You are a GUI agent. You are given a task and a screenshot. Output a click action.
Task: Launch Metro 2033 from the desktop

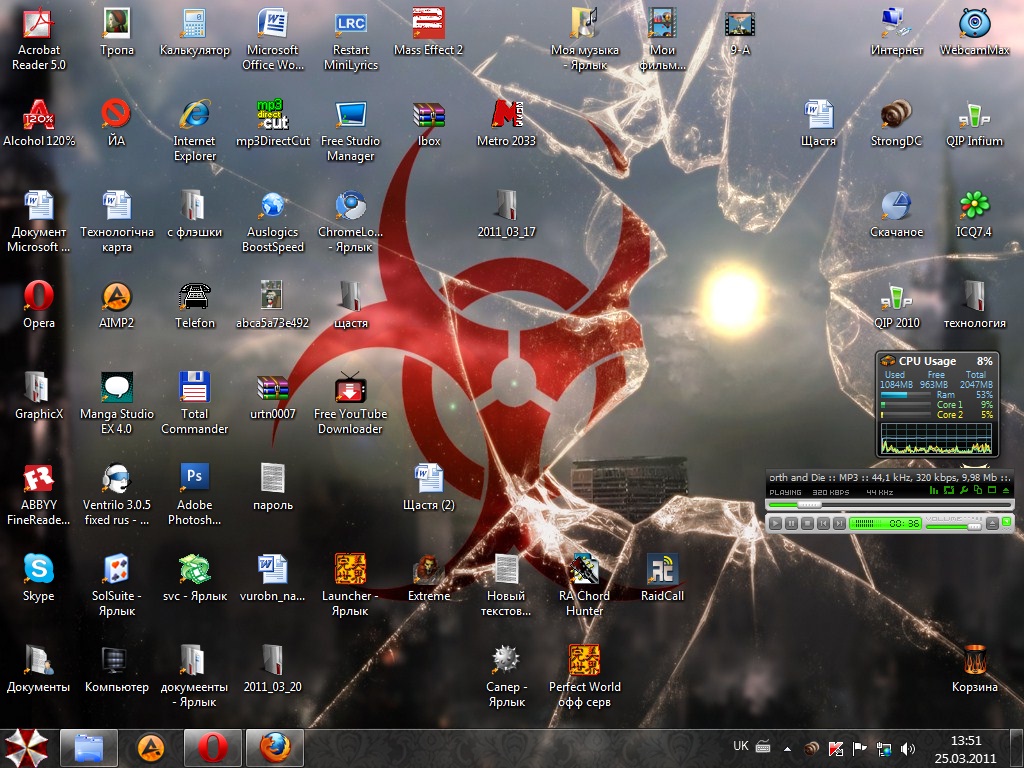tap(506, 116)
